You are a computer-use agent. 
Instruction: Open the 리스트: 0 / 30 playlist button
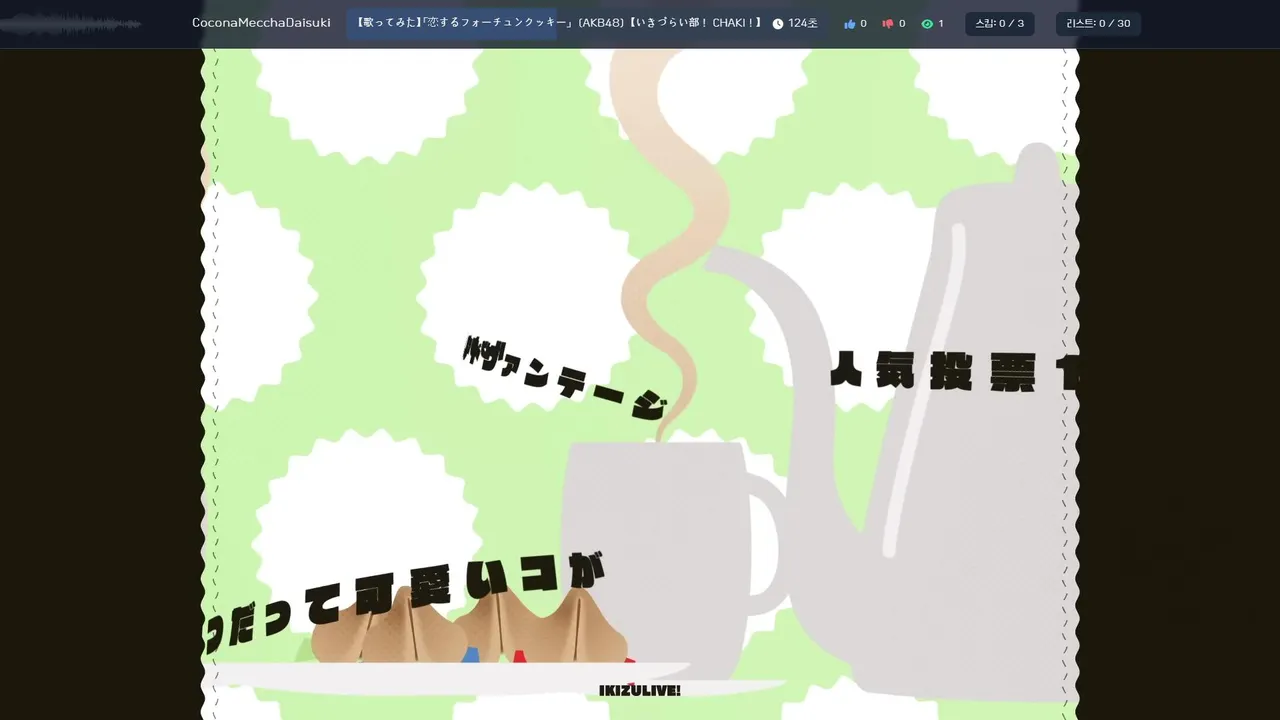tap(1098, 24)
